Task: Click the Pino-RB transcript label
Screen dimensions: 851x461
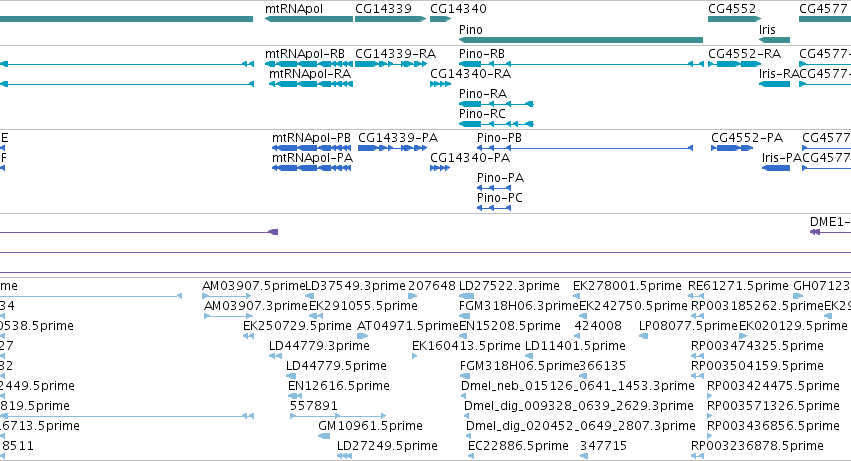Action: (x=482, y=54)
